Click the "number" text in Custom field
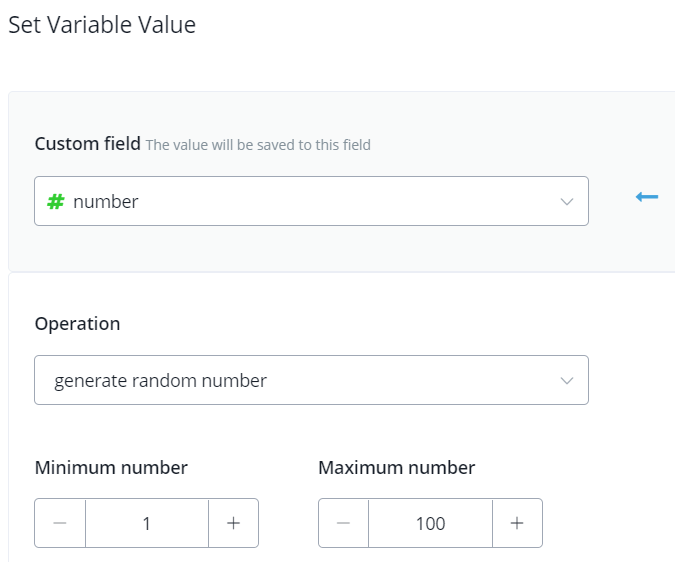The image size is (675, 562). [x=106, y=201]
